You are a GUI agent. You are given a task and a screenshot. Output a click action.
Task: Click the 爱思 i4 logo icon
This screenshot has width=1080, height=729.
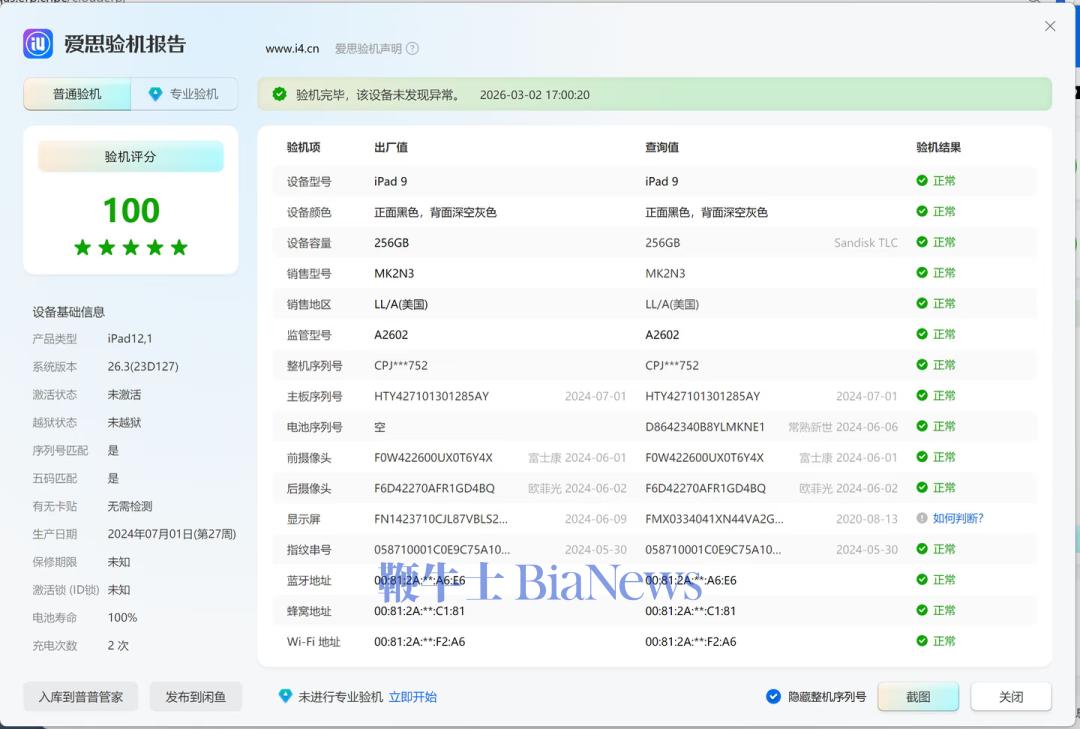point(38,44)
